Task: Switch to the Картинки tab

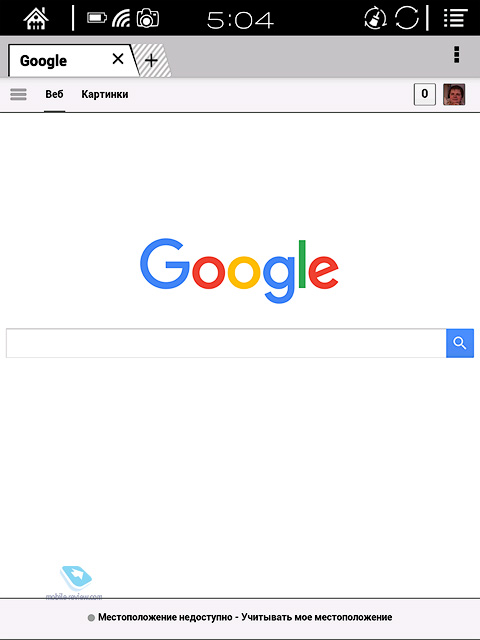Action: point(105,94)
